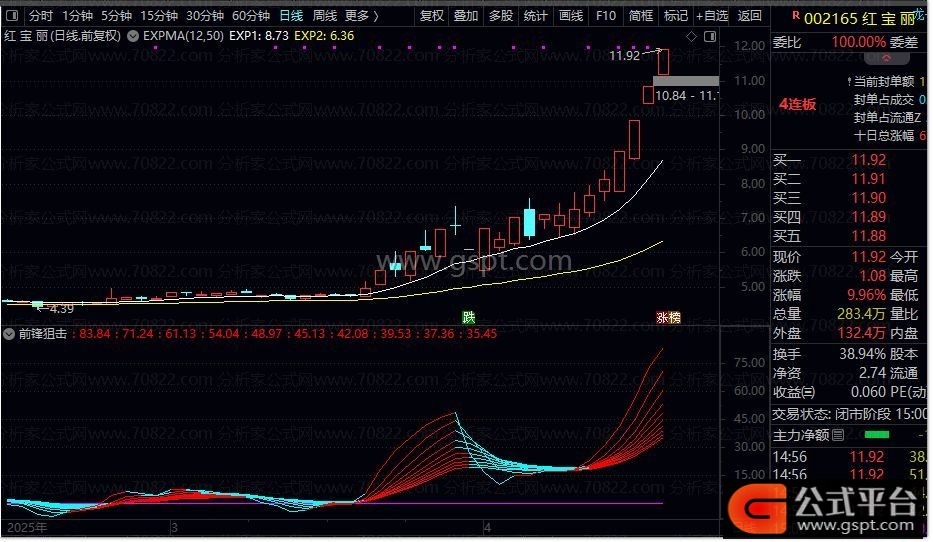The width and height of the screenshot is (933, 542).
Task: Click the 涨榜 marker on chart
Action: coord(668,318)
